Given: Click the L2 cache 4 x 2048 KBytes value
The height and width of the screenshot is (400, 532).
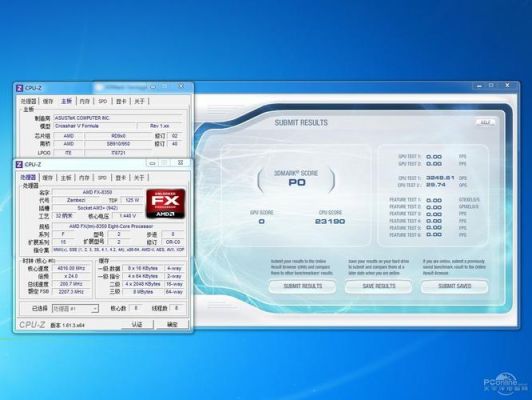Looking at the screenshot, I should pyautogui.click(x=142, y=284).
